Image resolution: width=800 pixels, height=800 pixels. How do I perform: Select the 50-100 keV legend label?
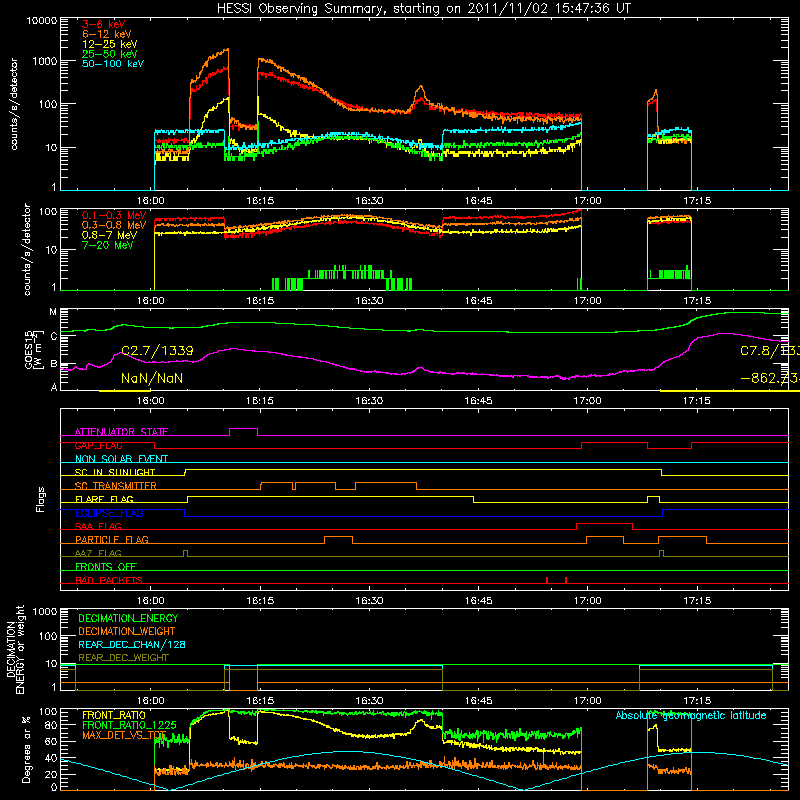click(x=113, y=64)
